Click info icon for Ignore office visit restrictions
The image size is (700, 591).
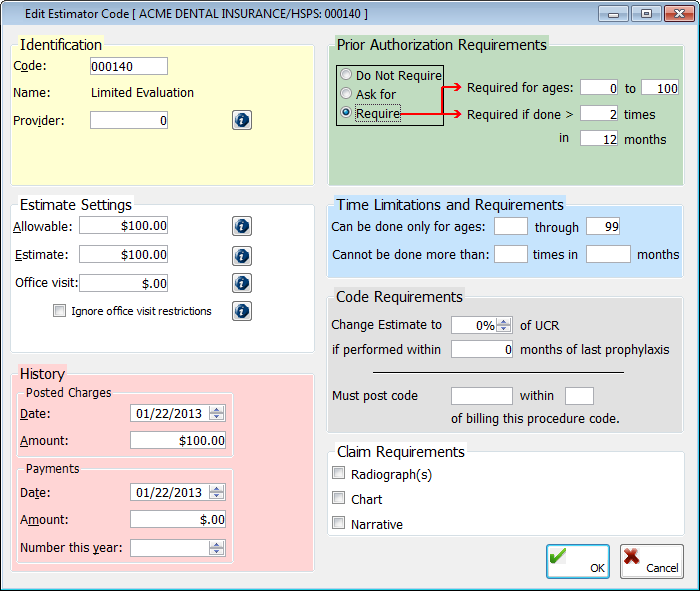click(242, 311)
